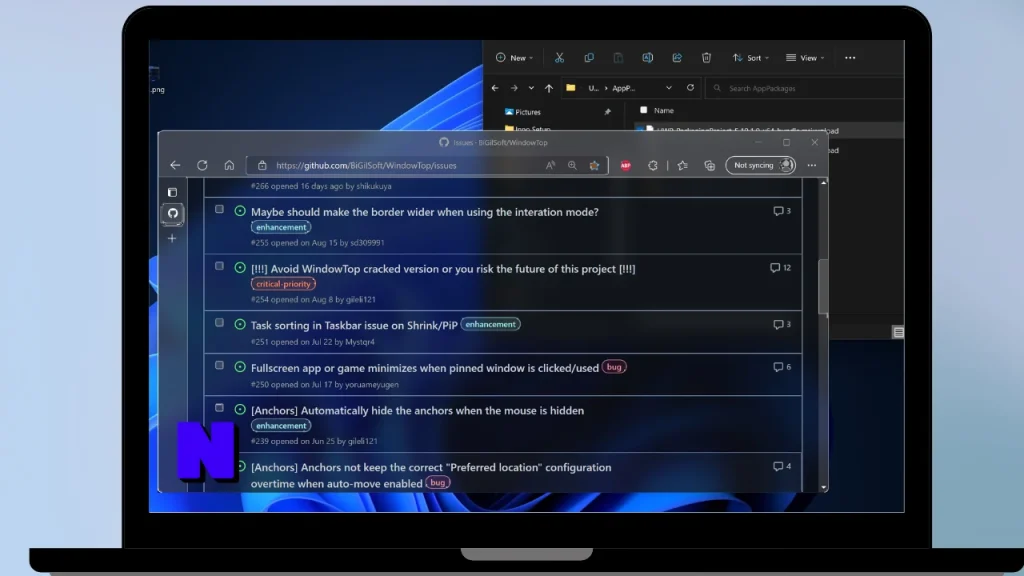1024x576 pixels.
Task: Click enhancement label on issue #255
Action: [x=281, y=227]
